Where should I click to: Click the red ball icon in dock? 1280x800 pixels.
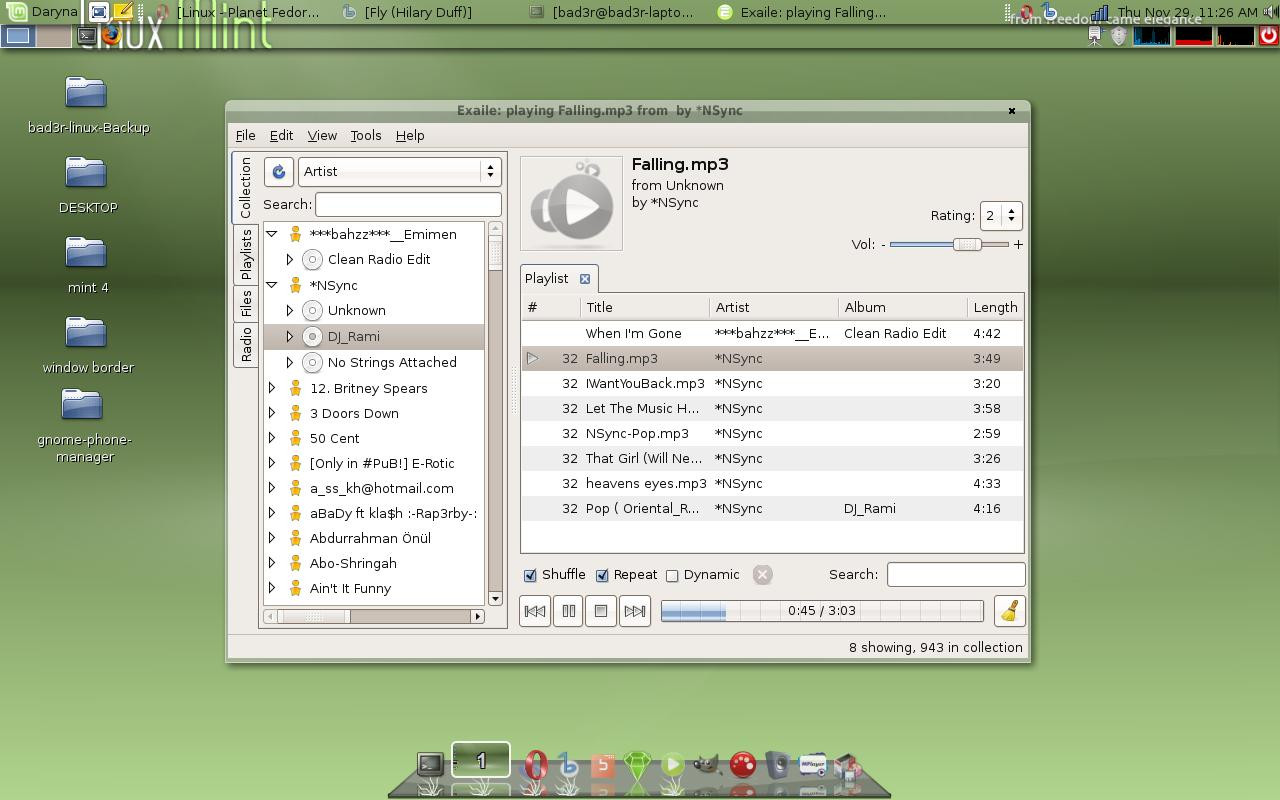[x=743, y=765]
